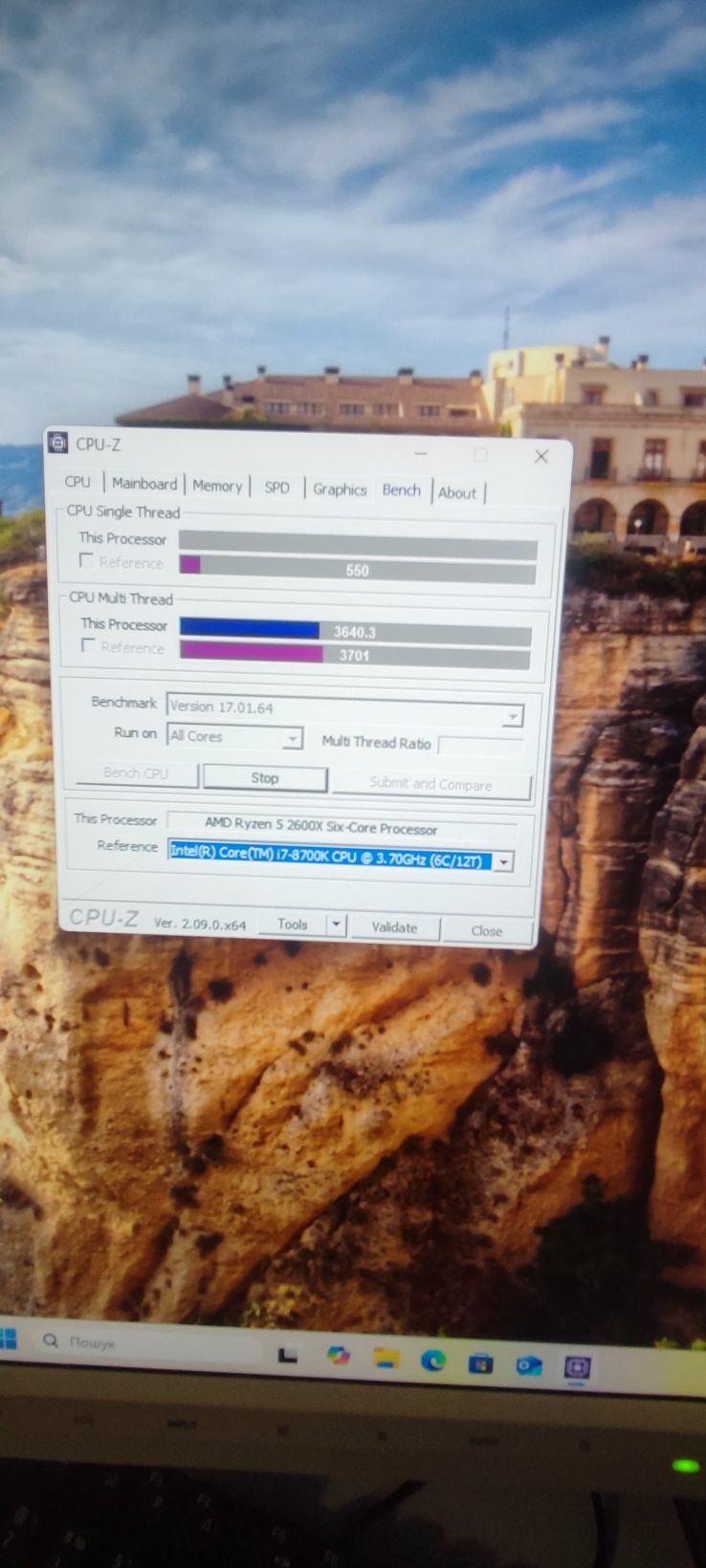Switch to the CPU tab
This screenshot has width=706, height=1568.
(x=77, y=482)
